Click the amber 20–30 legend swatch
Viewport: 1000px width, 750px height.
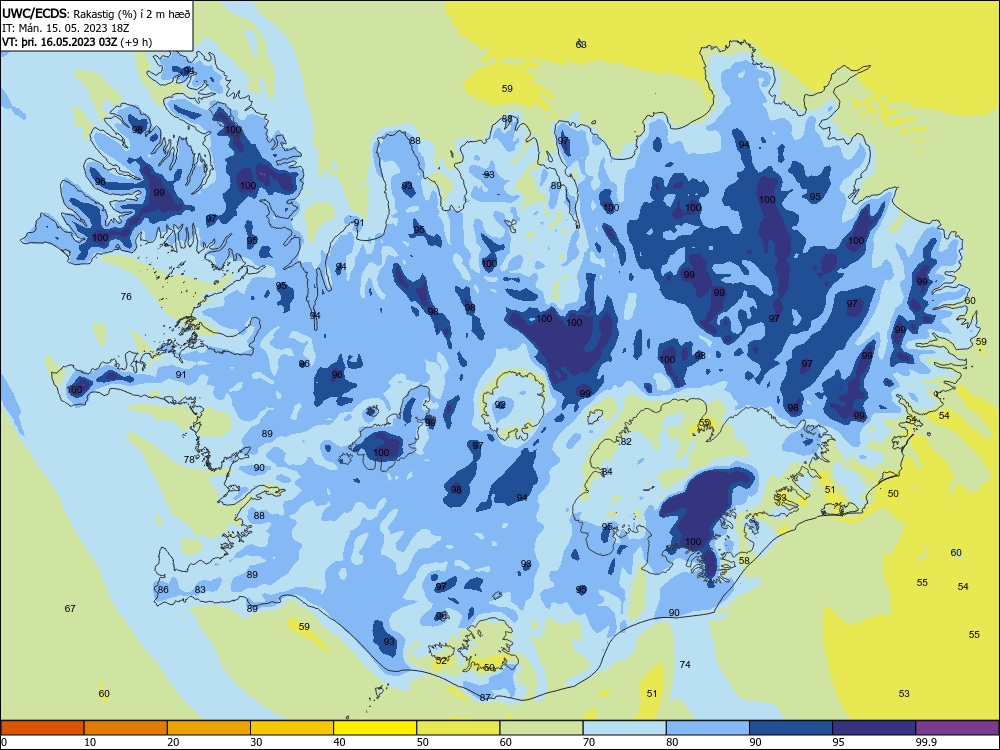(x=209, y=728)
